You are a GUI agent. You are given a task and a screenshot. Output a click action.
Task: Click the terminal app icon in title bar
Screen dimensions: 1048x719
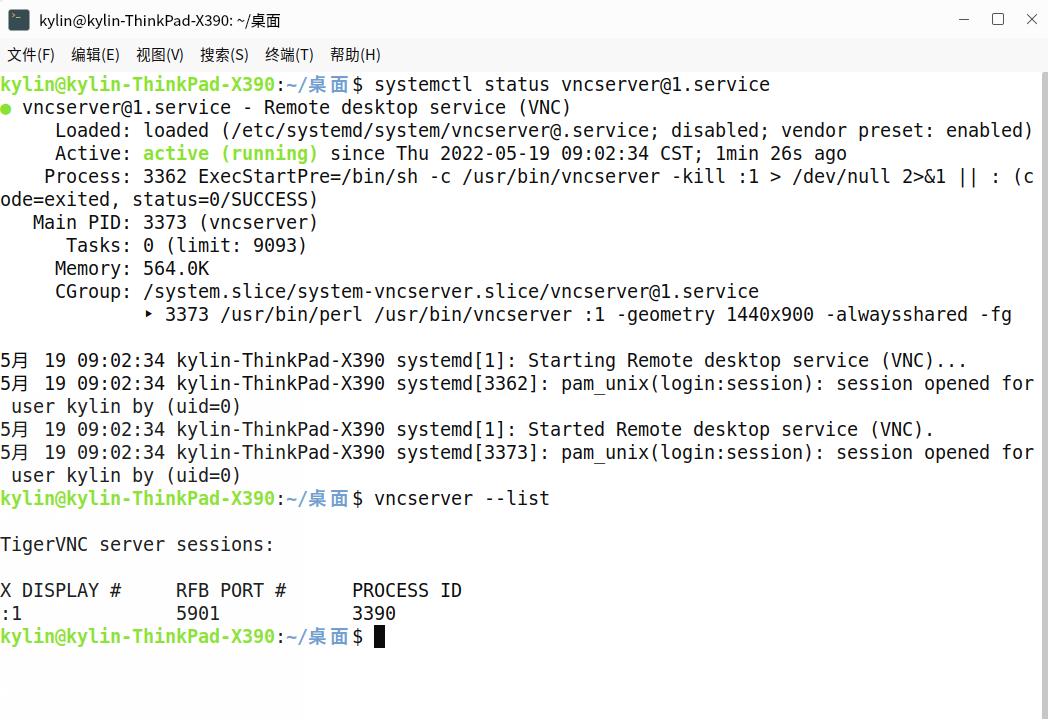point(19,20)
